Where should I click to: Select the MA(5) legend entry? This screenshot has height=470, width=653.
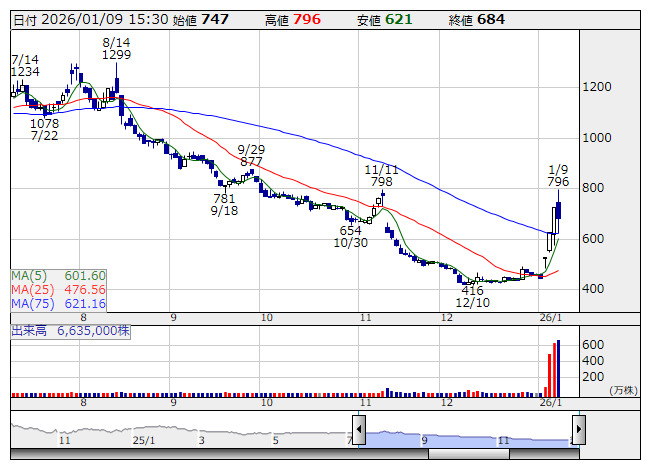point(59,275)
